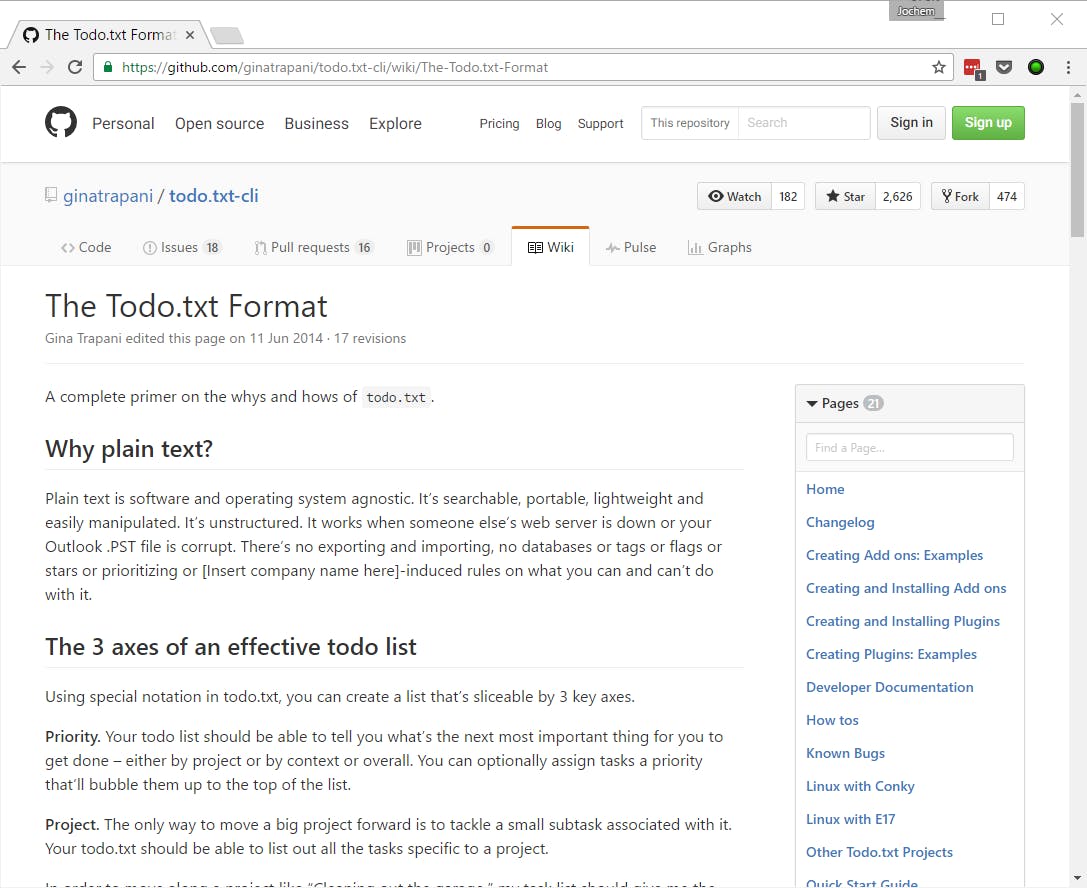Click the Pocket extension icon
This screenshot has width=1087, height=888.
coord(1004,67)
